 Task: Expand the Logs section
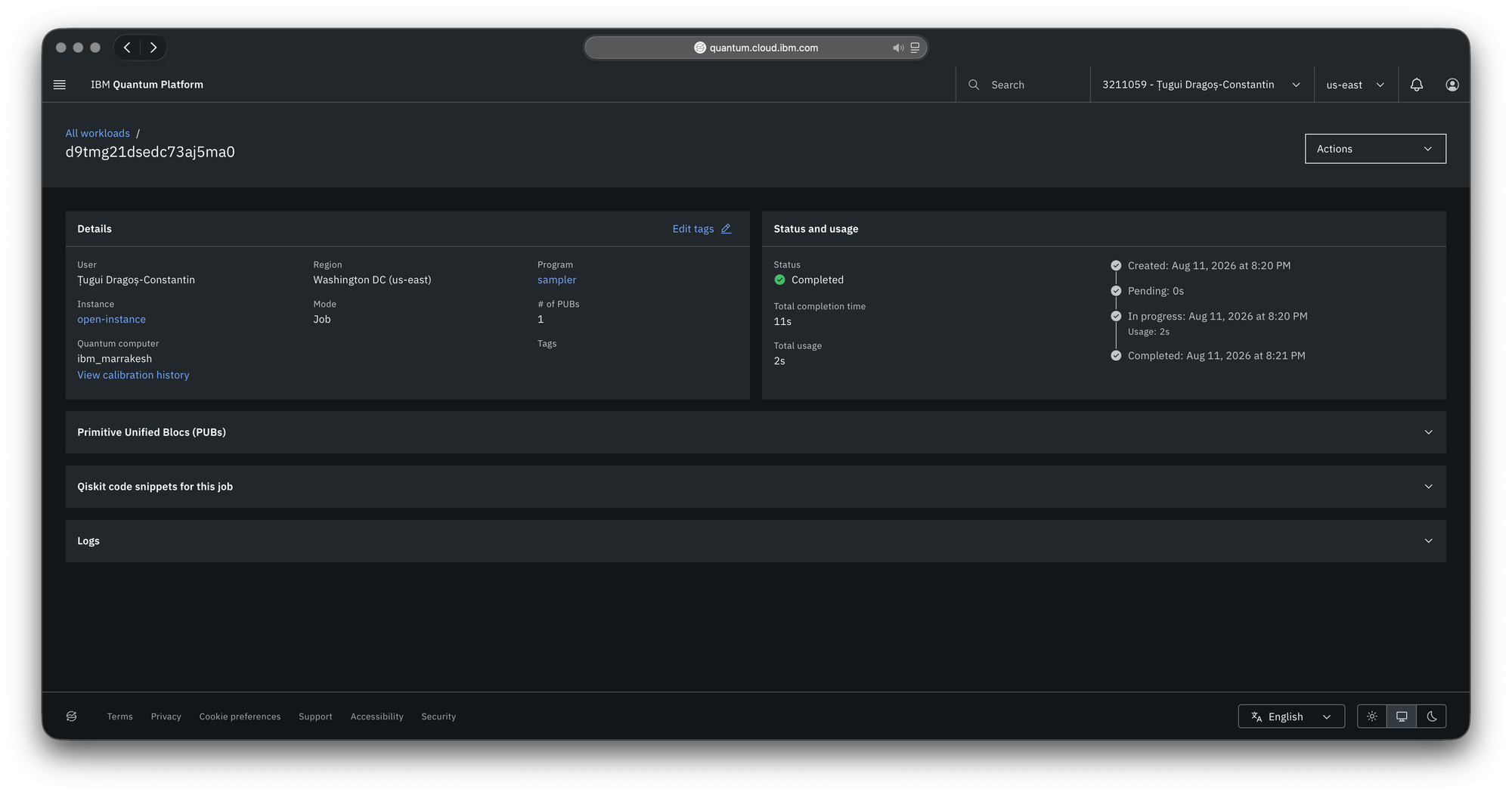755,541
